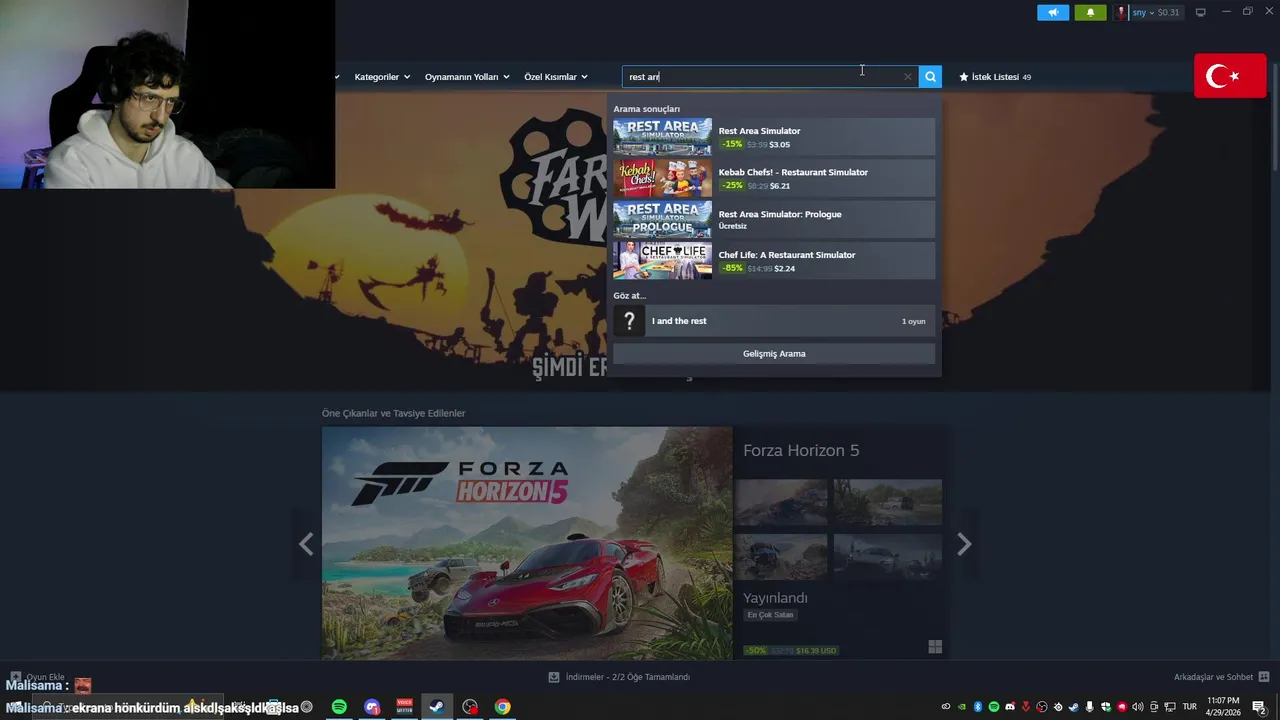Viewport: 1280px width, 720px height.
Task: Click the Steam tray icon
Action: 1074,707
